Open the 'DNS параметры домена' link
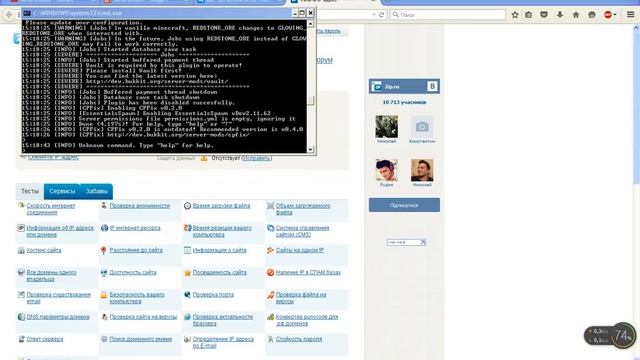The height and width of the screenshot is (360, 640). 58,317
